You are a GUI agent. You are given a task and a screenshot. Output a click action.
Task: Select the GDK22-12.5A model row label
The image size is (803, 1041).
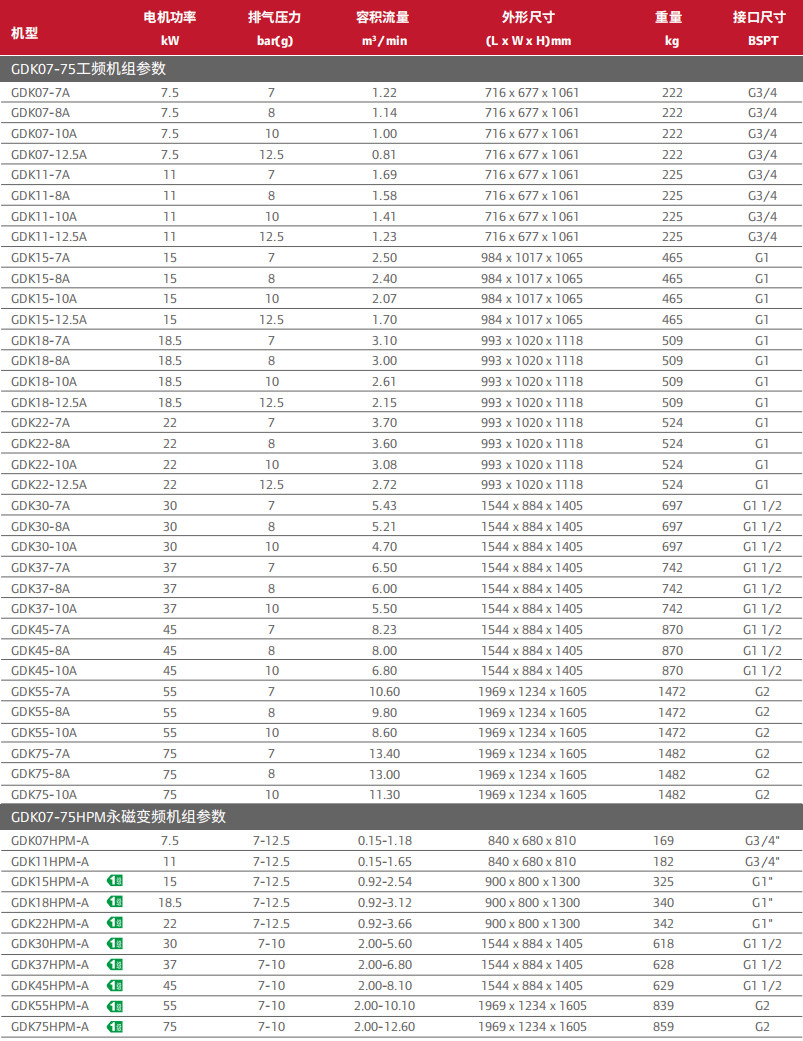click(x=49, y=485)
